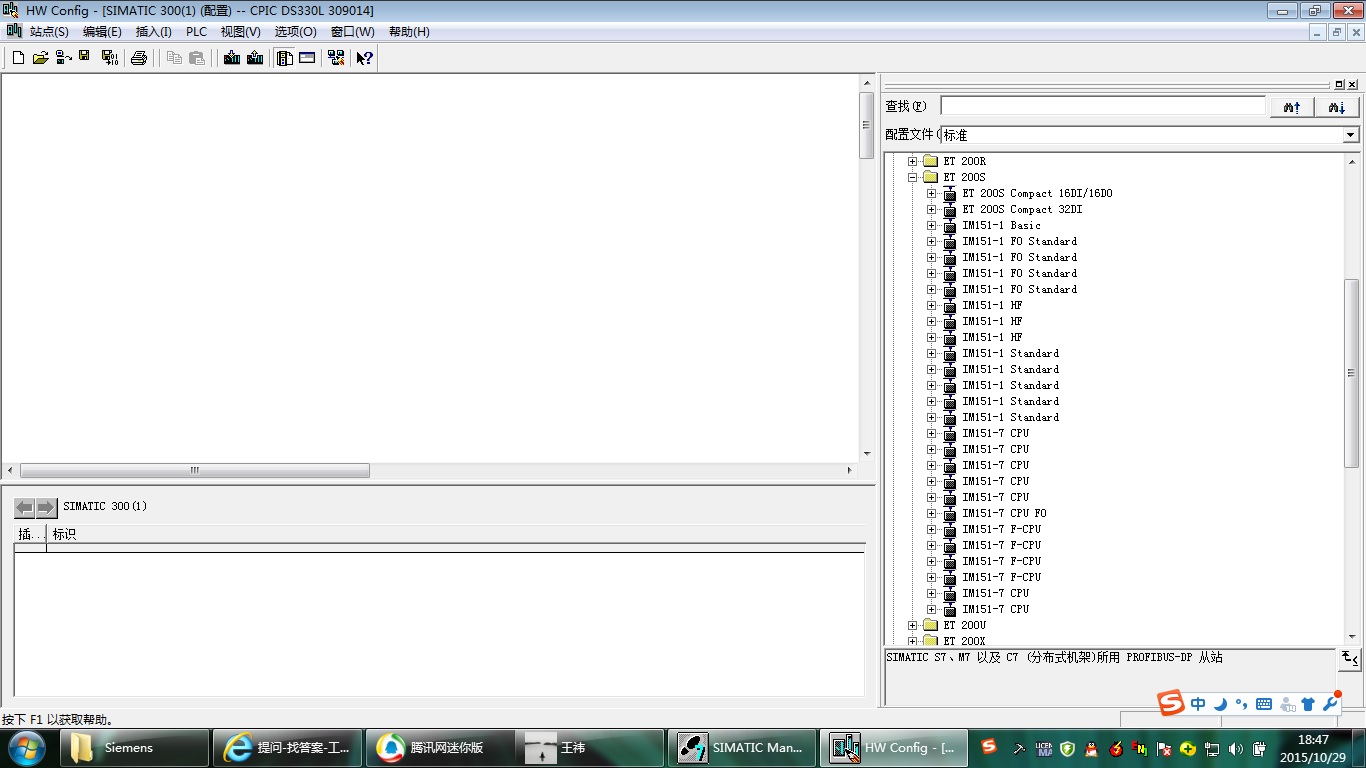Click the toolbar icon right of the catalog icon

click(x=307, y=58)
